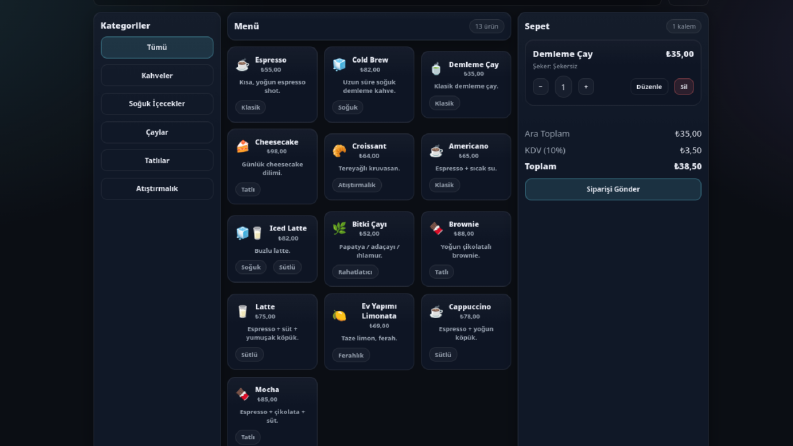This screenshot has width=793, height=446.
Task: Filter by Soğuk İçecekler category
Action: 157,104
